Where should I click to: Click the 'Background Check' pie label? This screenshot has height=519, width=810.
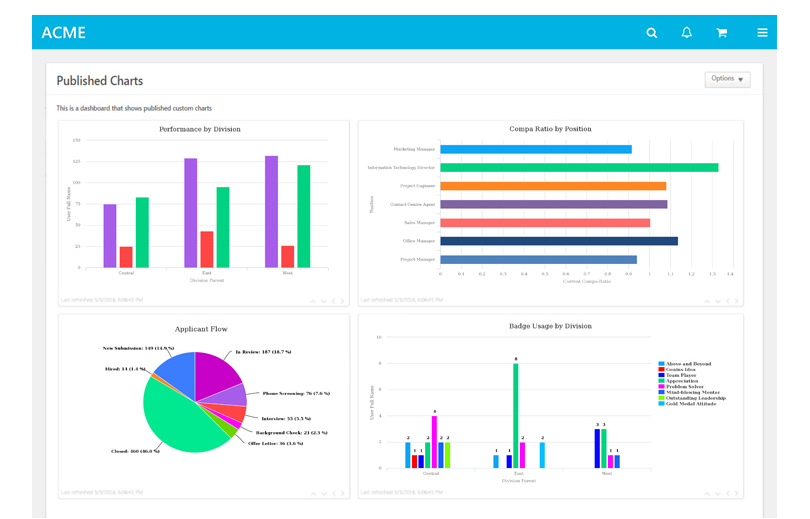coord(292,433)
